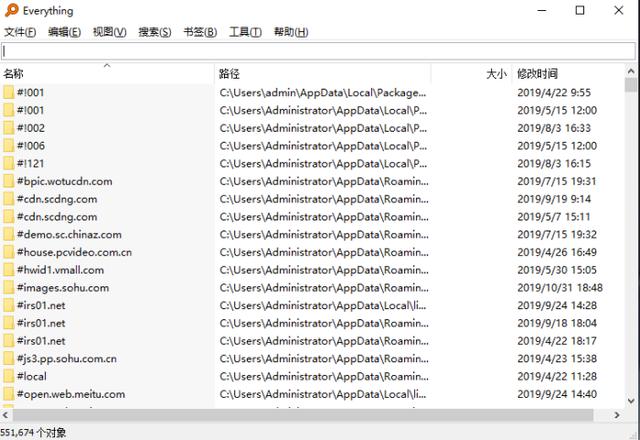
Task: Select the #images.sohu.com entry
Action: [x=63, y=288]
